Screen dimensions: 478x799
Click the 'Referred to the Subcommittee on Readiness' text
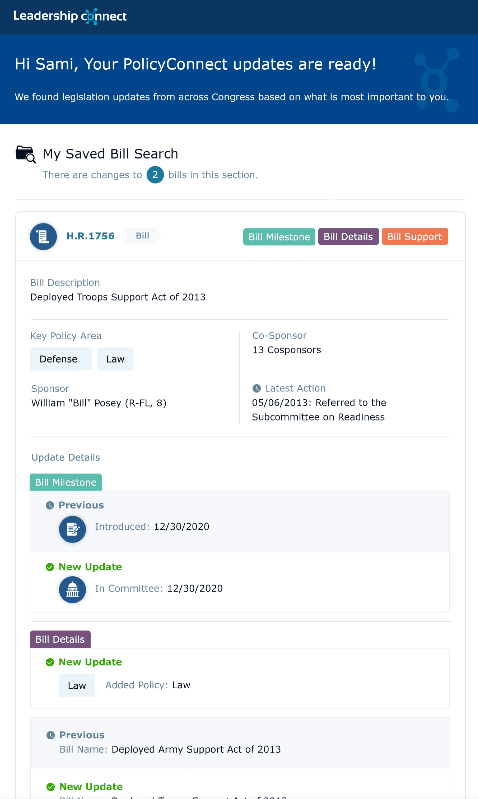coord(319,410)
